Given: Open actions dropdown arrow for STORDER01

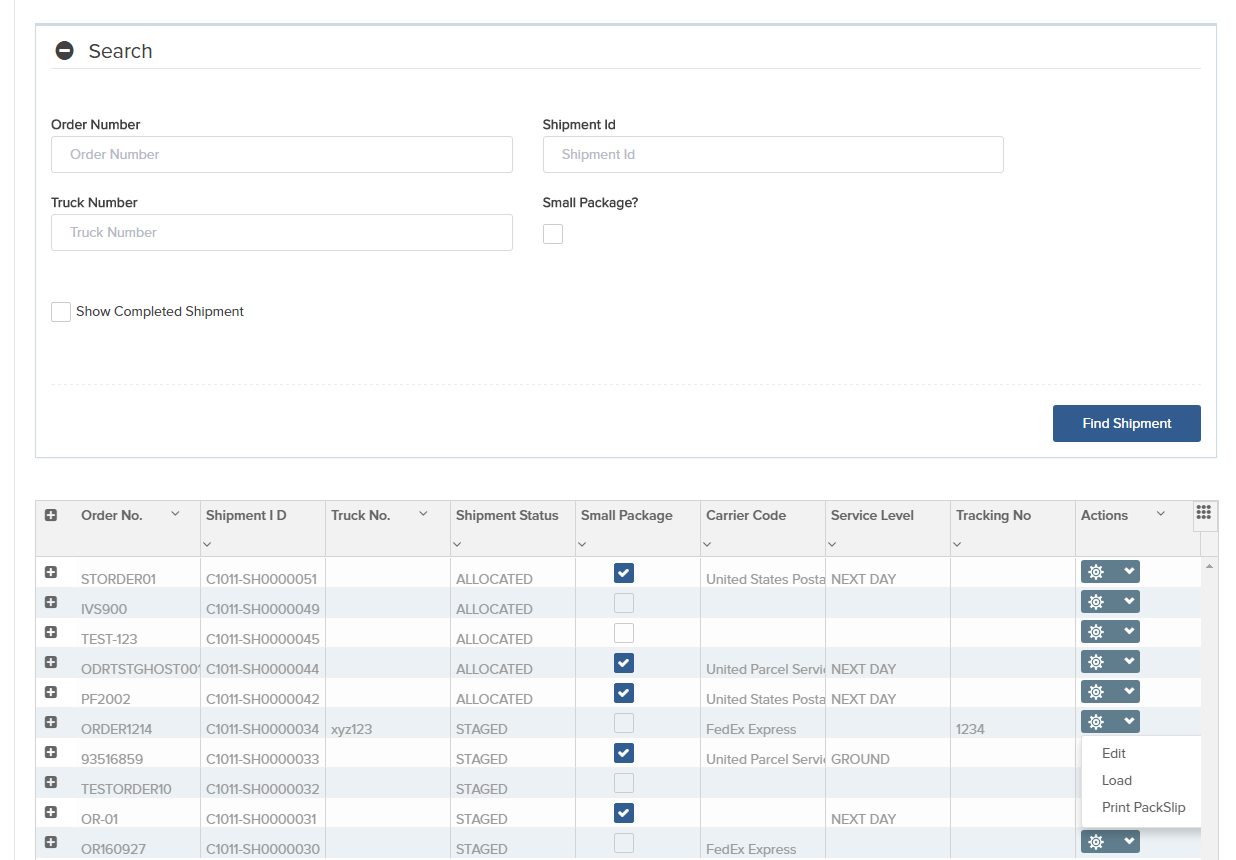Looking at the screenshot, I should pos(1129,572).
